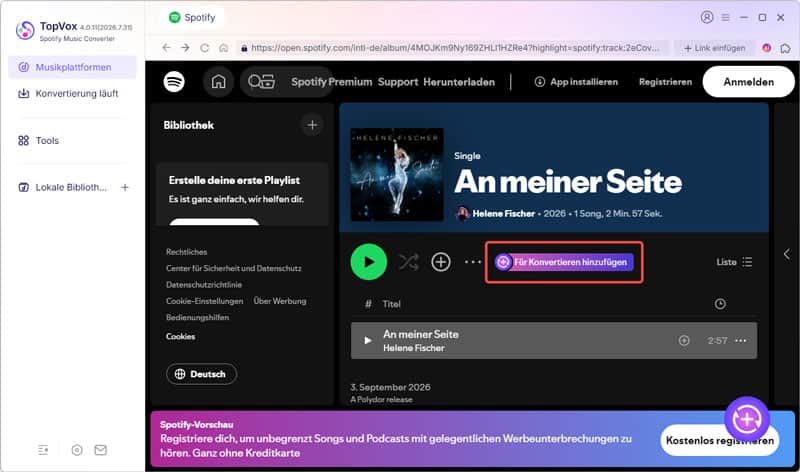Image resolution: width=800 pixels, height=472 pixels.
Task: Open Spotify home button
Action: coord(218,82)
